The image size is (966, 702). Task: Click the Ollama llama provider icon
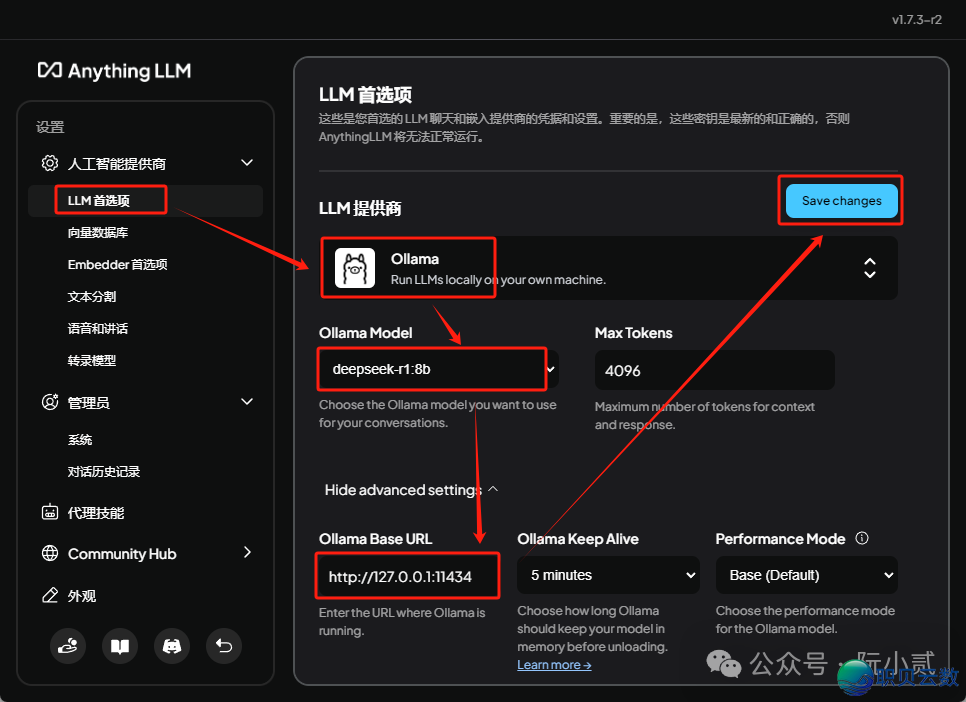point(355,267)
